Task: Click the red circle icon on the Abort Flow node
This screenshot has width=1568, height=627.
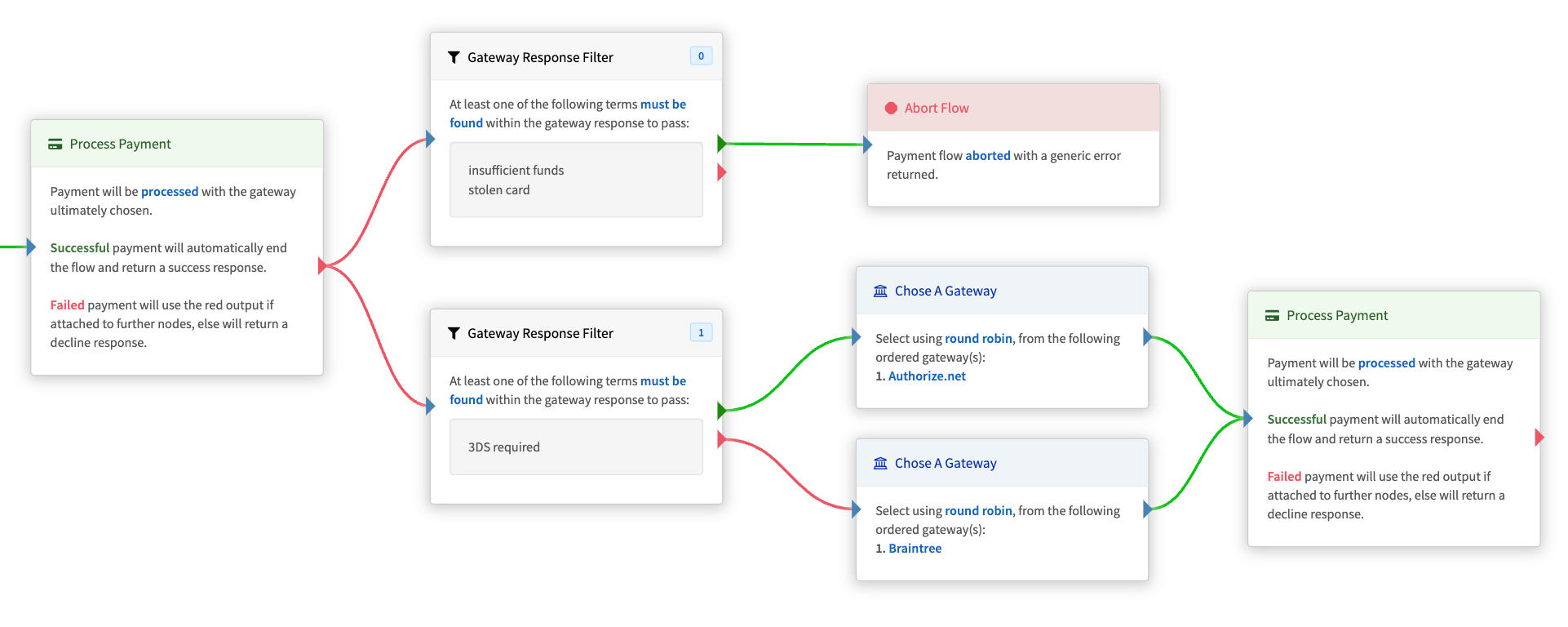Action: (891, 109)
